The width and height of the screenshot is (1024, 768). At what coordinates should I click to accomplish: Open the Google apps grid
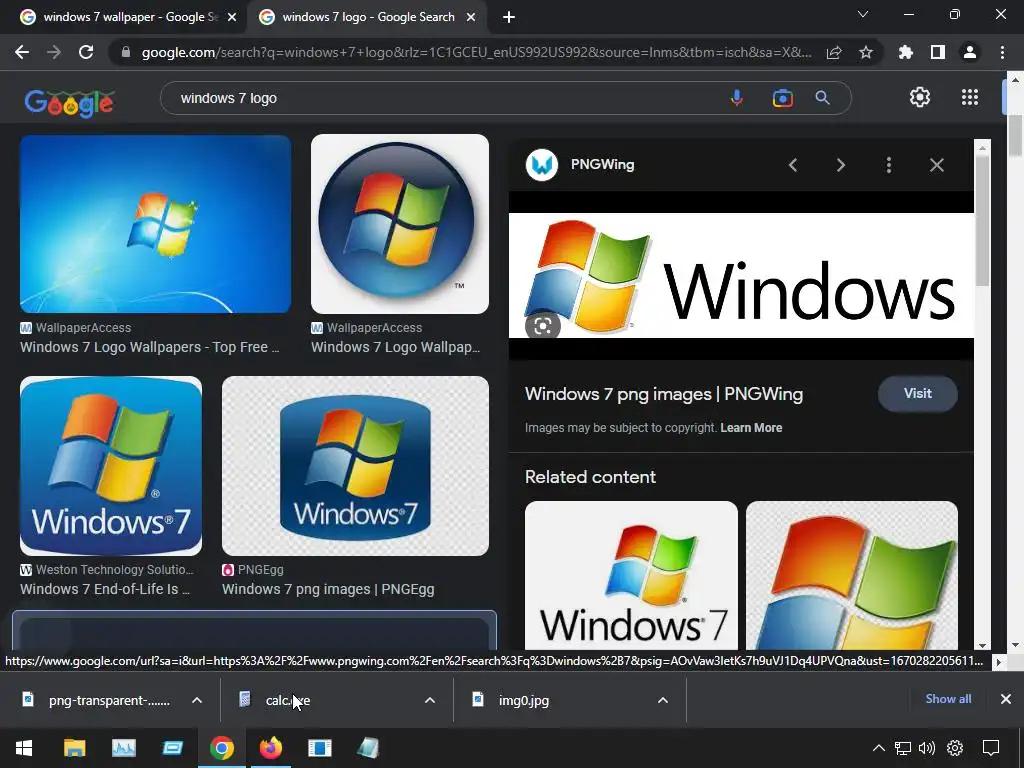pos(970,97)
